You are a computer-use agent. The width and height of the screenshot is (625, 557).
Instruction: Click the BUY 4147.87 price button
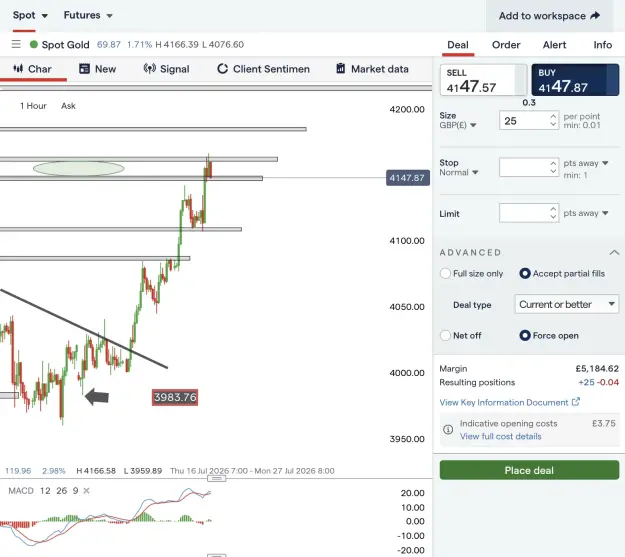click(575, 80)
